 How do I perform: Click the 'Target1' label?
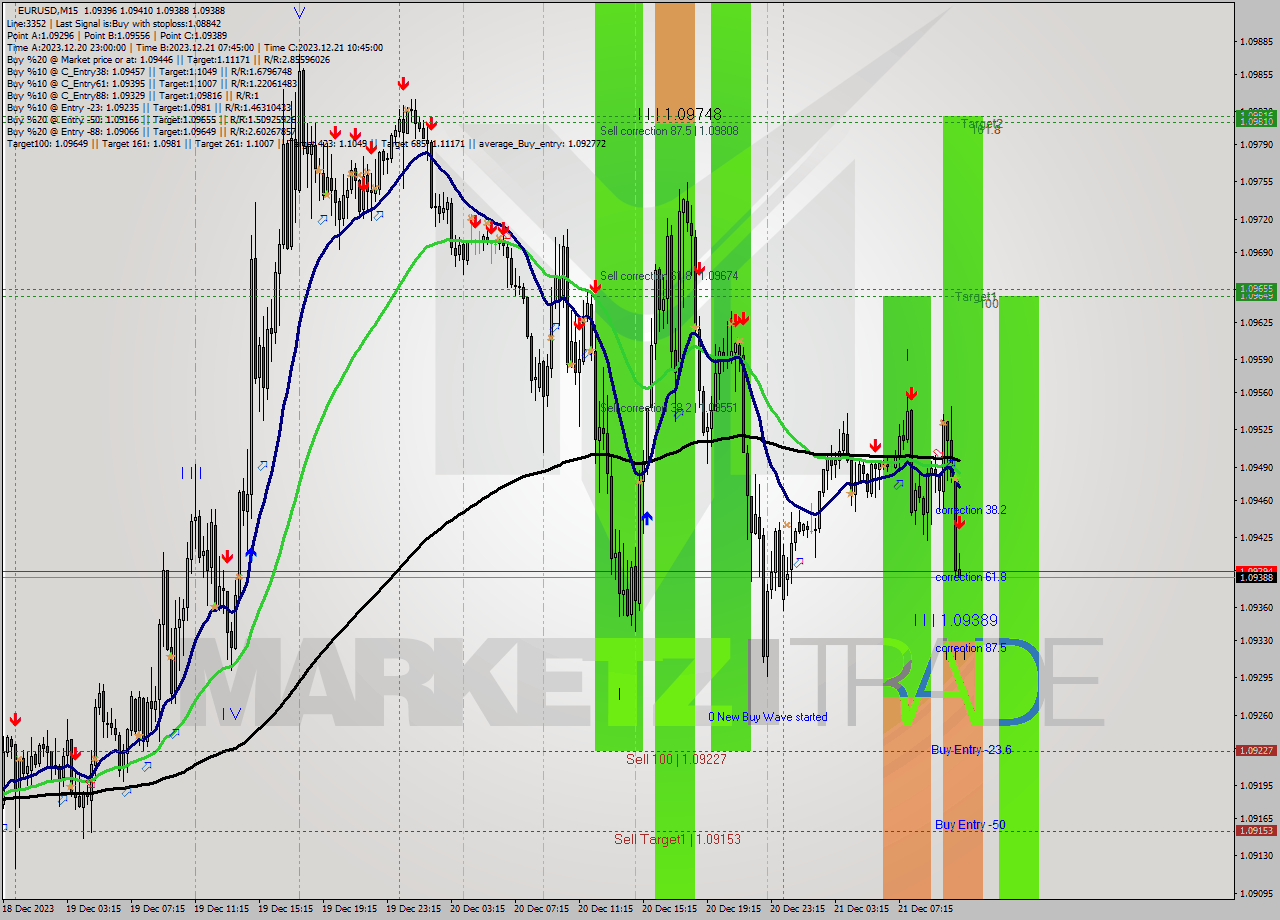976,297
